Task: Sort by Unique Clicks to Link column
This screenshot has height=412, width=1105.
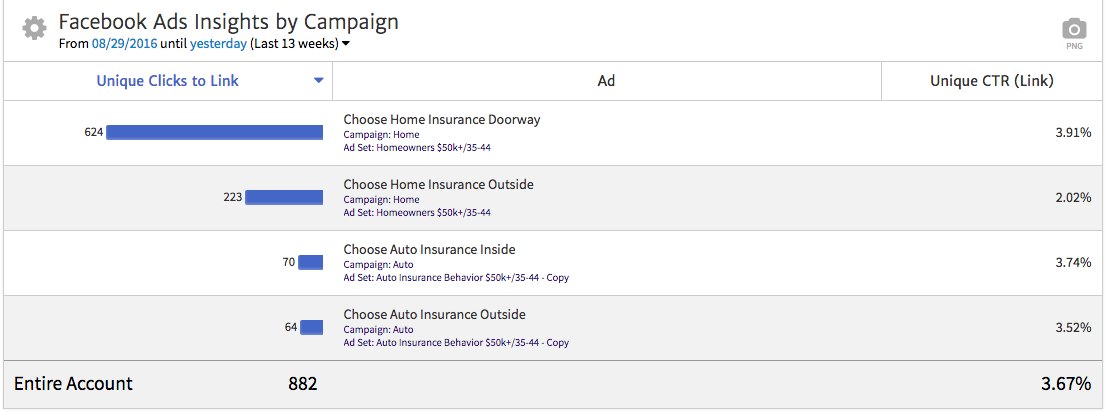Action: (x=167, y=81)
